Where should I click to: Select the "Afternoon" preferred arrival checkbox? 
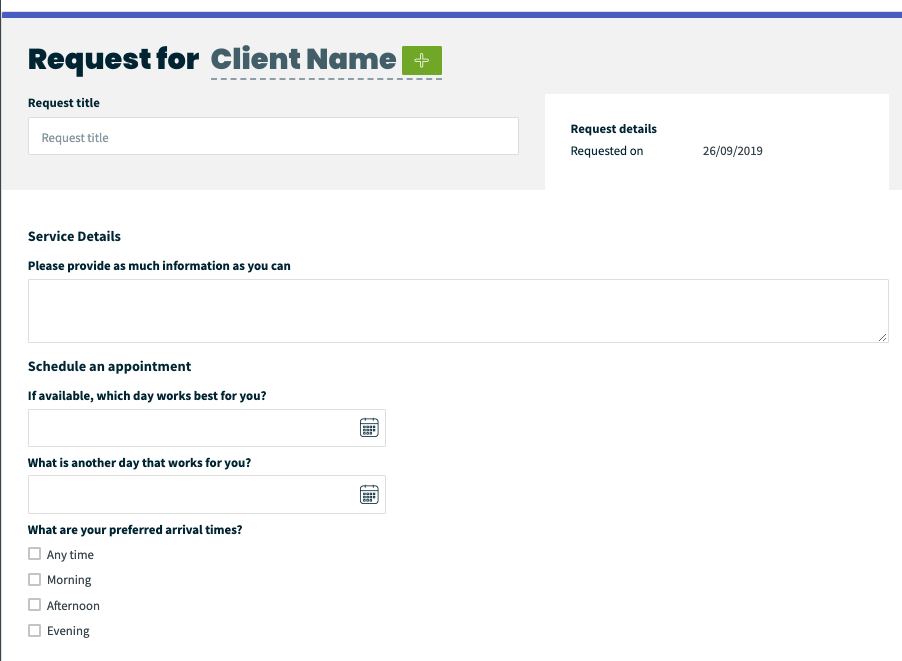[x=33, y=605]
